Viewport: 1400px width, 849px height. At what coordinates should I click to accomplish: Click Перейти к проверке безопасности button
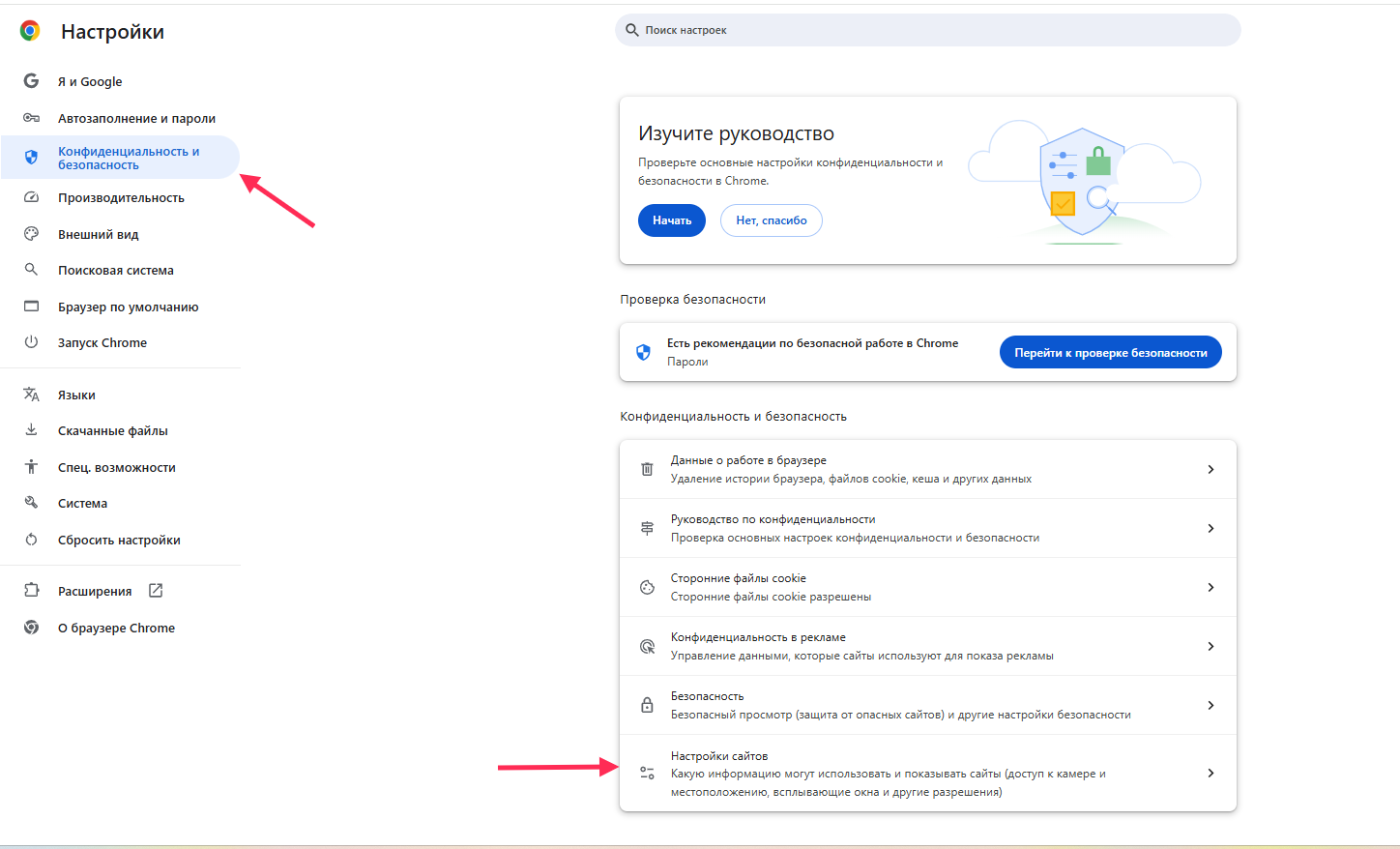coord(1110,353)
